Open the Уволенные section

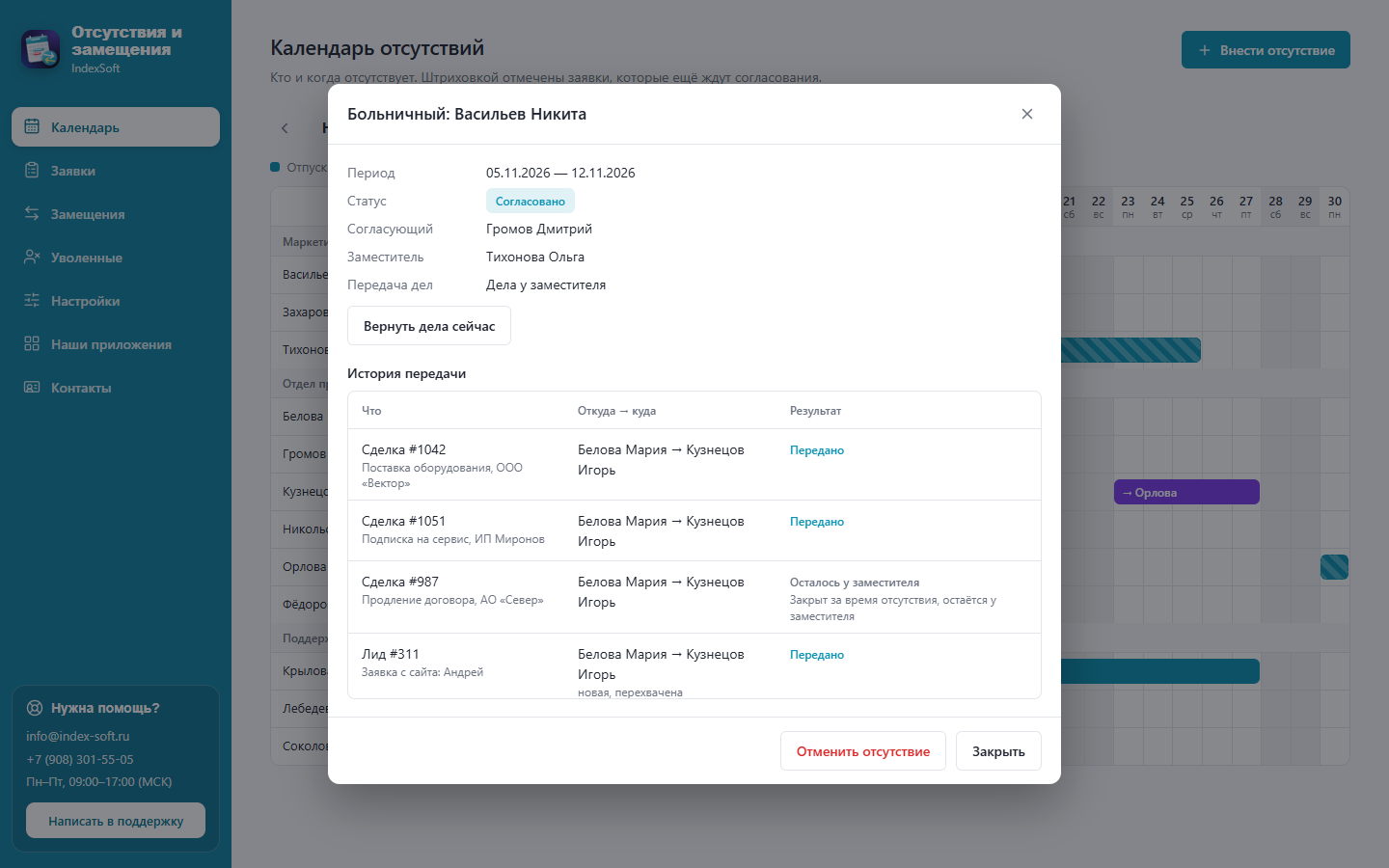click(116, 258)
